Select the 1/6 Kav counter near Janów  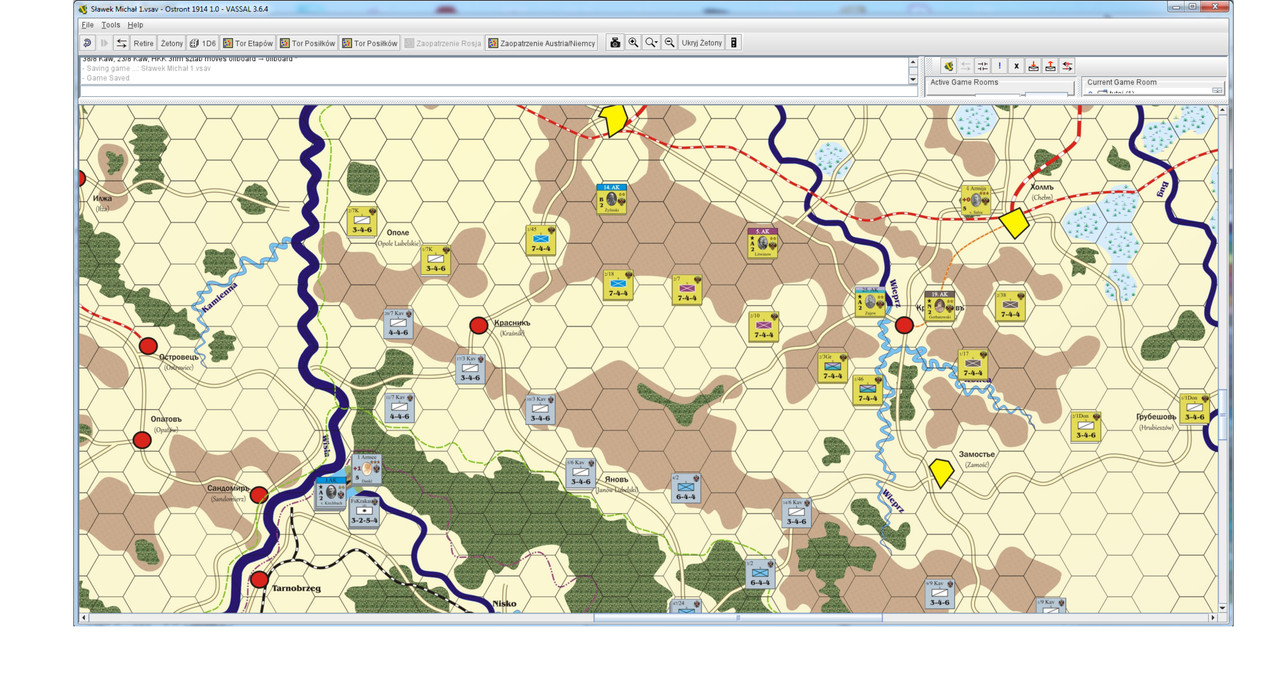580,473
